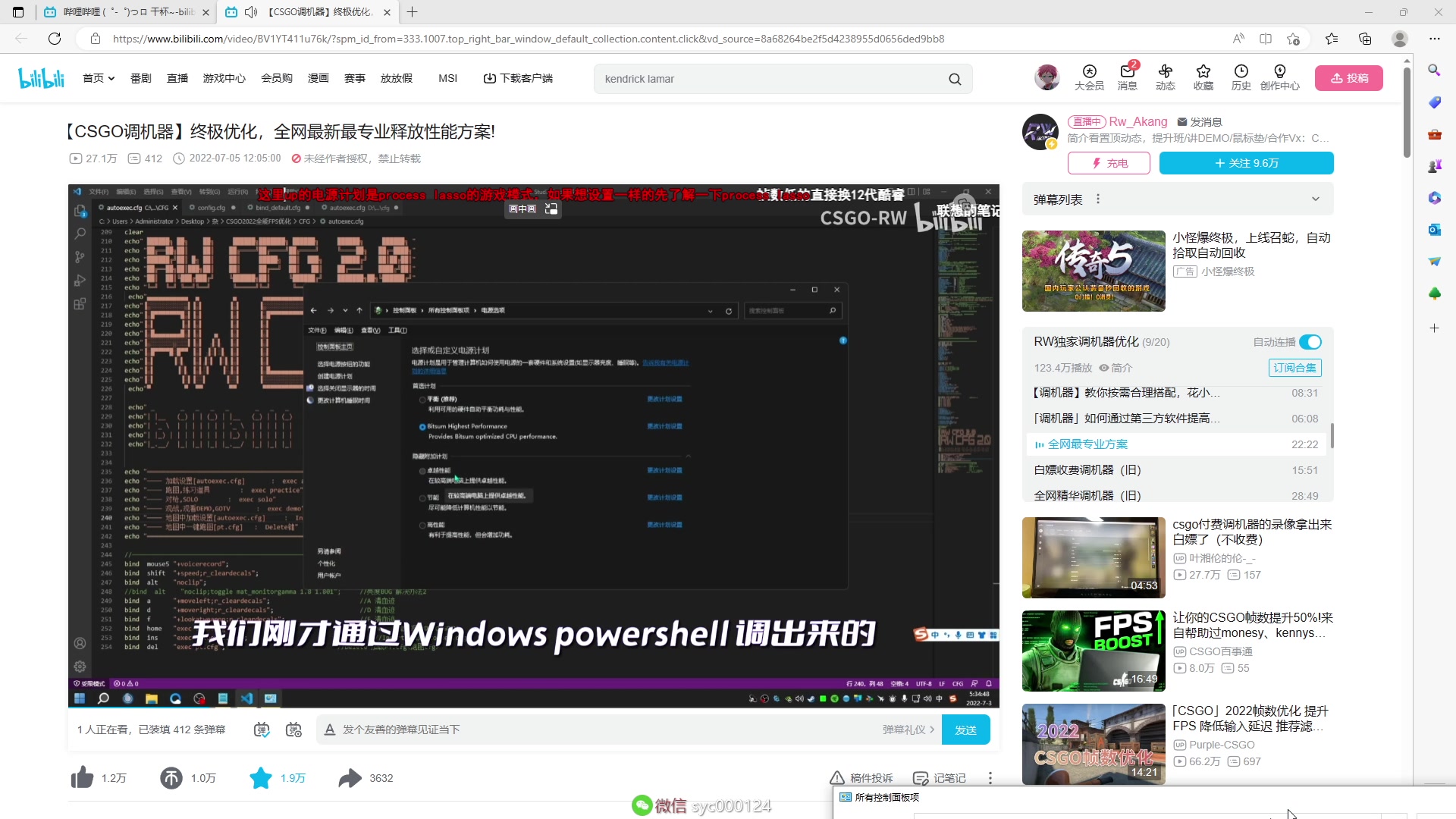1456x819 pixels.
Task: Open 2022 CSGO帧数优化 video thumbnail
Action: tap(1094, 744)
